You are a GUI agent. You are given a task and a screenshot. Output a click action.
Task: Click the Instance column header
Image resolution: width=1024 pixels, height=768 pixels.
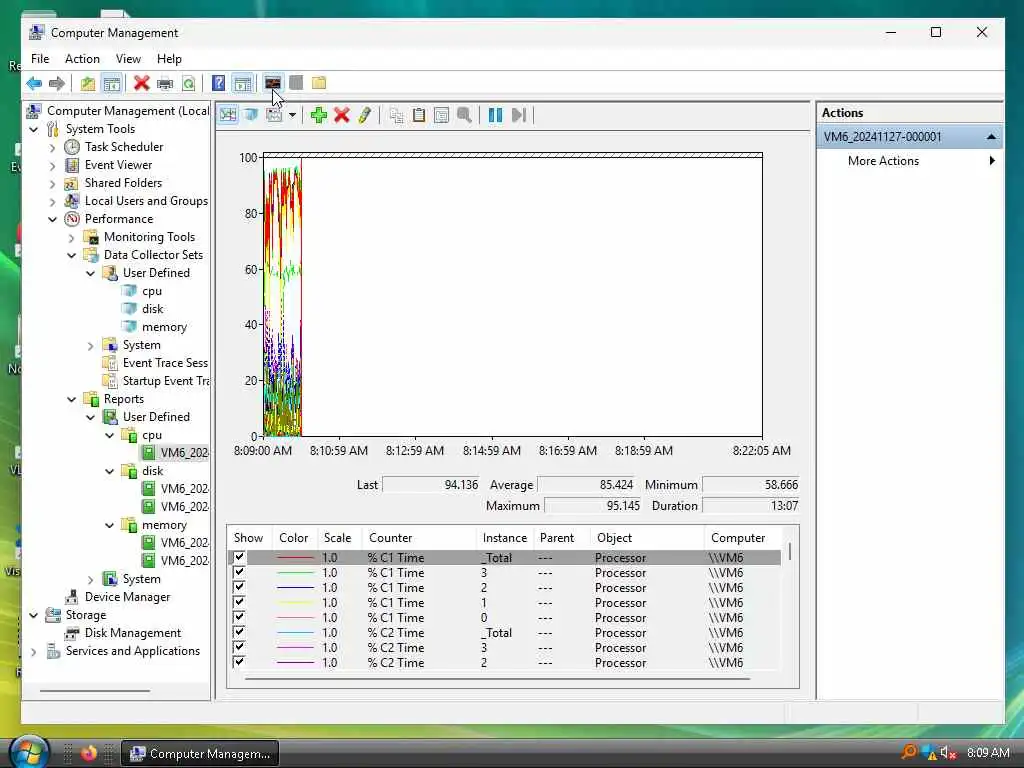coord(504,538)
